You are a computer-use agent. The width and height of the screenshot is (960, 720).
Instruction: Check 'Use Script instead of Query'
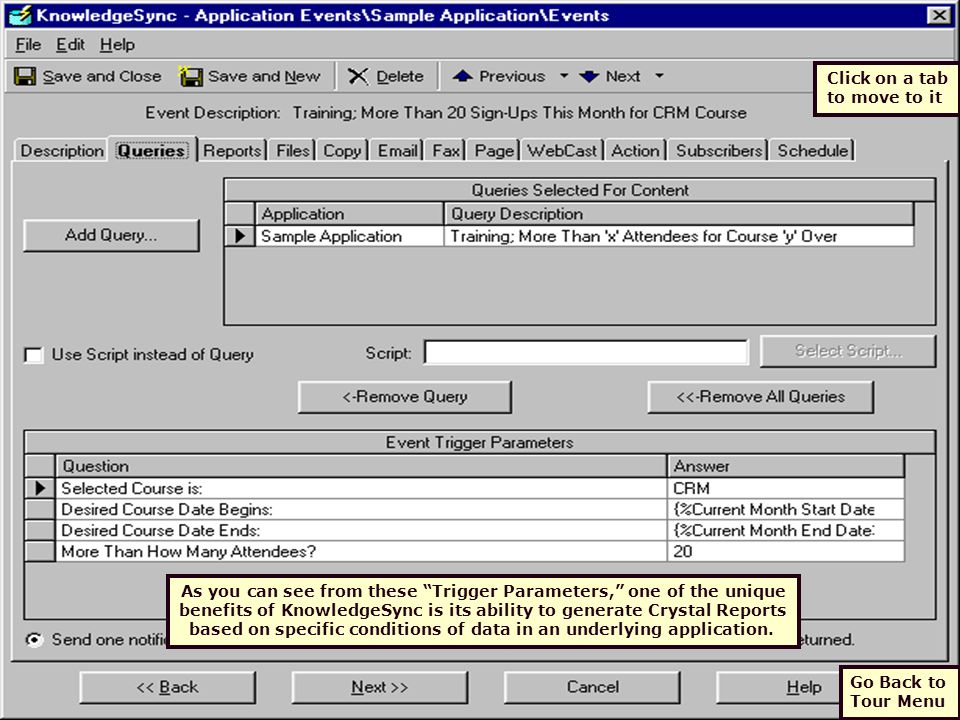[34, 355]
